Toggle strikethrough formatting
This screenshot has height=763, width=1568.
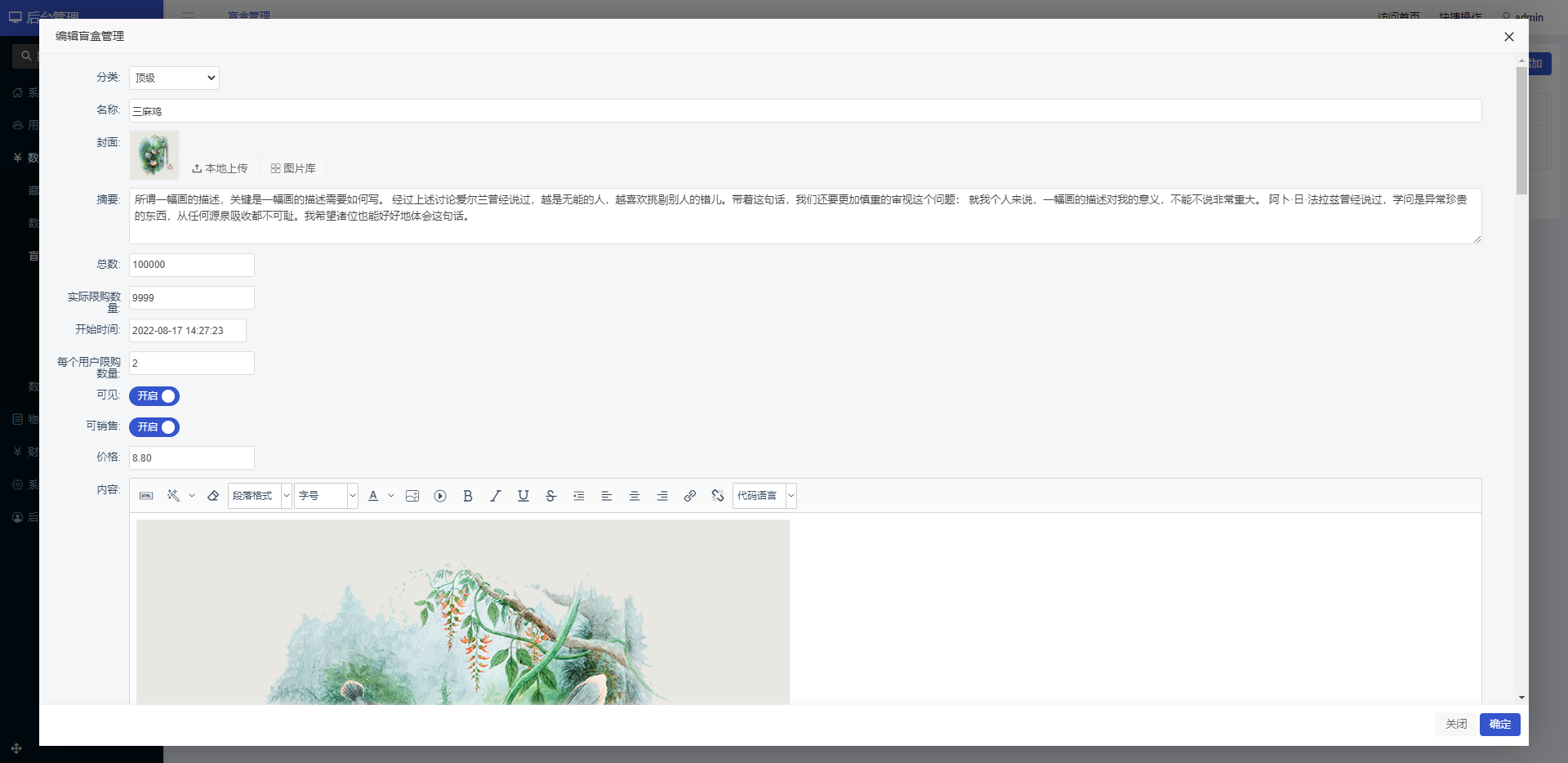tap(551, 496)
